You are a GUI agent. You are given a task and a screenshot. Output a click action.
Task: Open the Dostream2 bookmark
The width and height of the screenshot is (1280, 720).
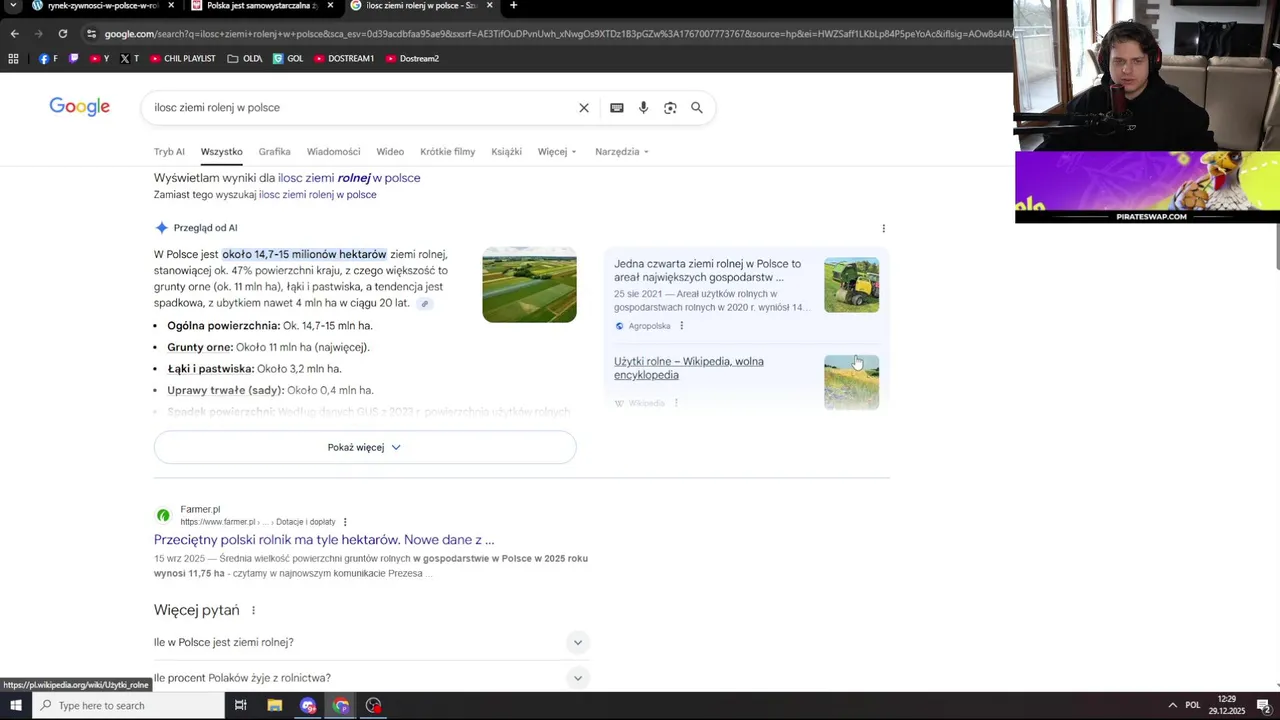click(412, 59)
